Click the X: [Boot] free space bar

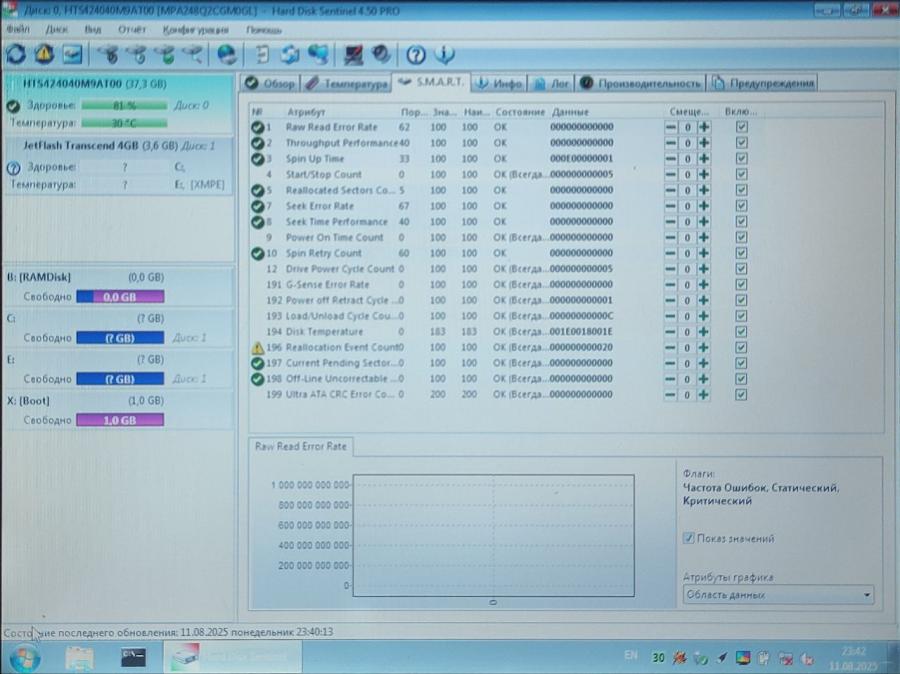pos(120,420)
